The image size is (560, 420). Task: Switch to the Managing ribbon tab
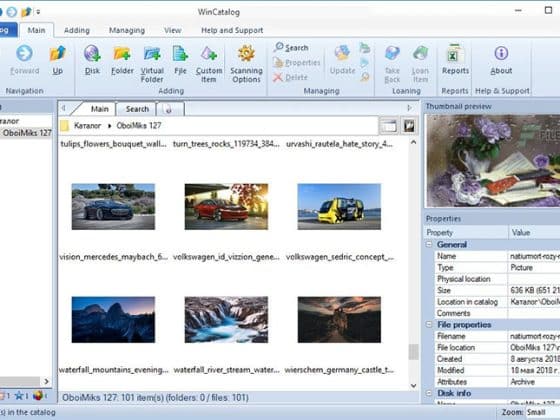[127, 30]
